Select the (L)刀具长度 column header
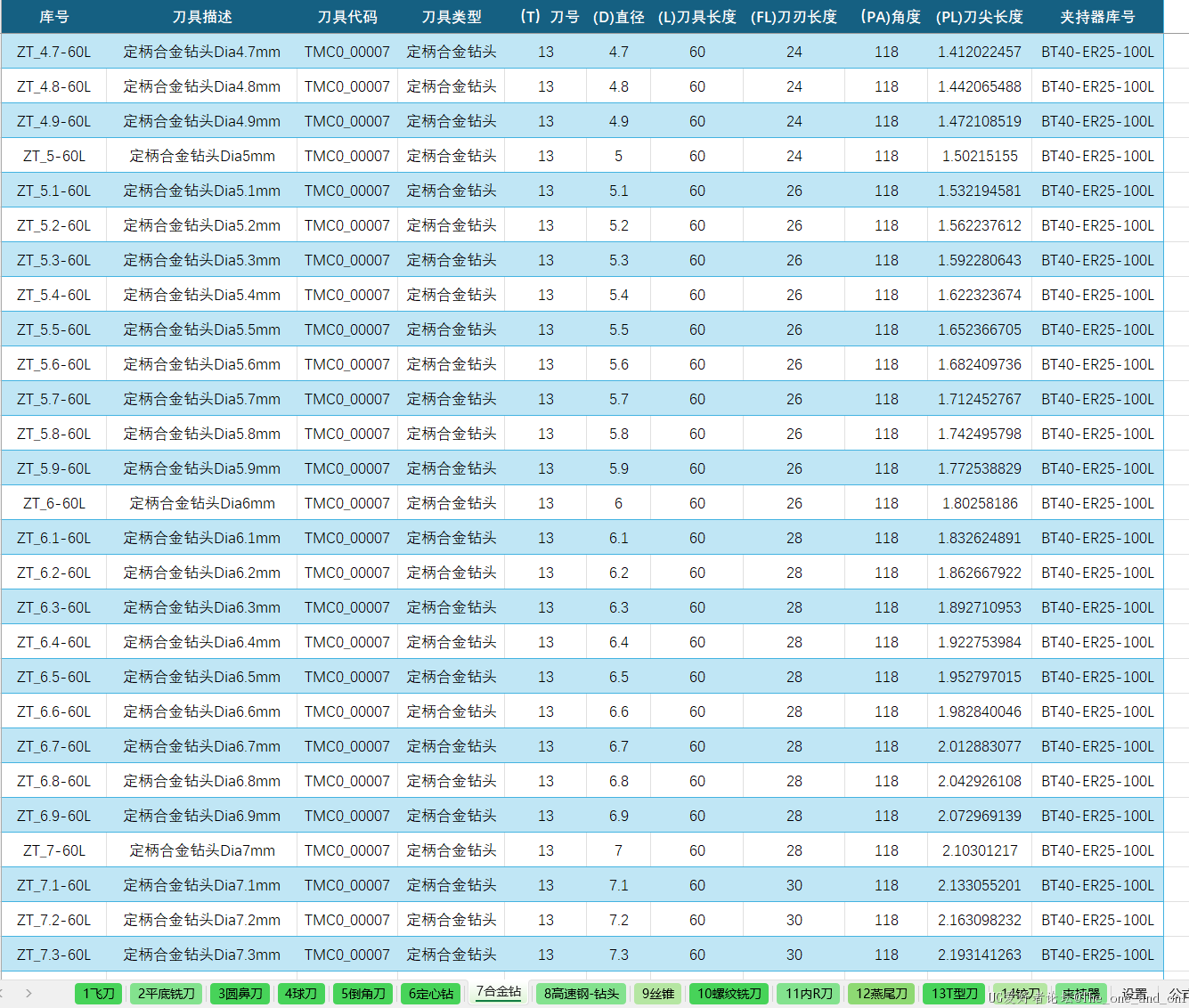The height and width of the screenshot is (1008, 1189). pyautogui.click(x=697, y=17)
